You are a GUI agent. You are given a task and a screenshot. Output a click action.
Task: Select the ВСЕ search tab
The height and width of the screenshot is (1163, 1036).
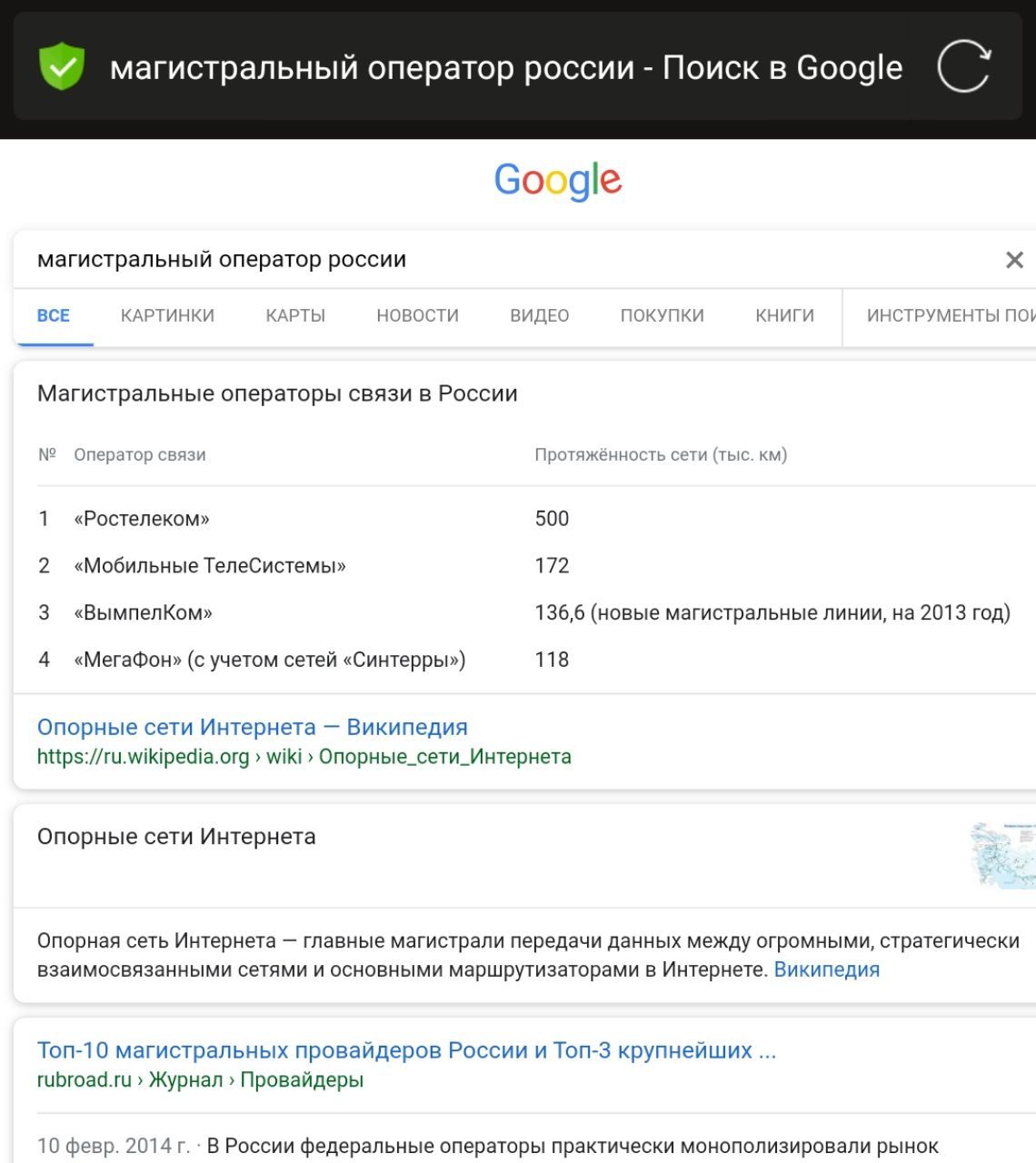coord(54,316)
